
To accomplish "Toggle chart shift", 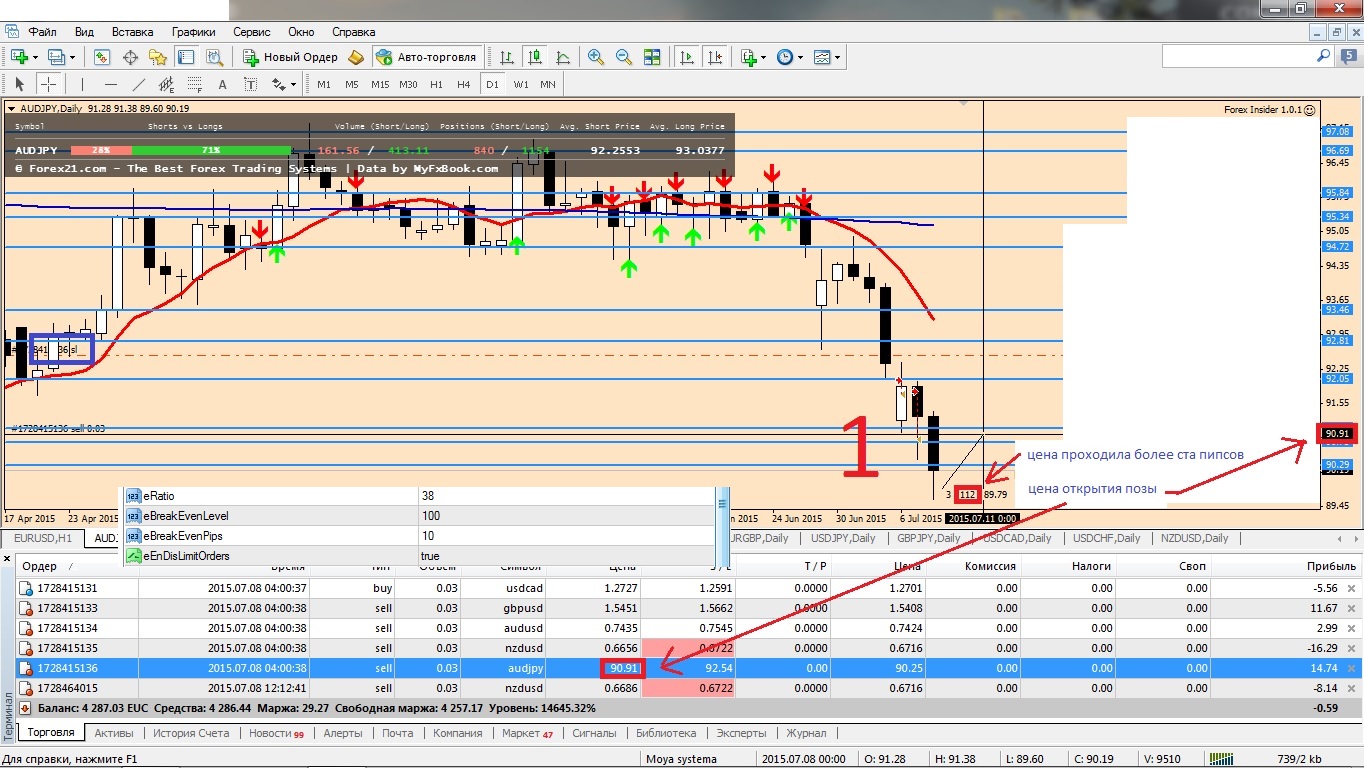I will tap(715, 57).
